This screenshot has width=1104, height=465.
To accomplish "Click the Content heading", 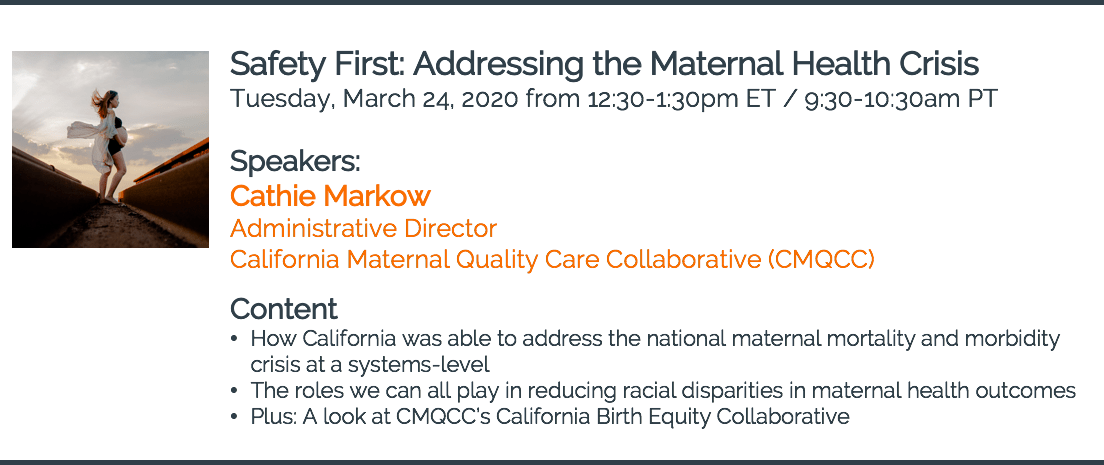I will [x=284, y=309].
